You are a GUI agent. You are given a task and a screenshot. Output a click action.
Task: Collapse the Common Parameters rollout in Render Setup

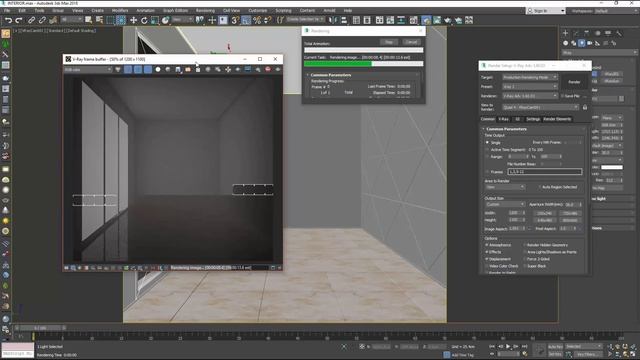pyautogui.click(x=506, y=129)
